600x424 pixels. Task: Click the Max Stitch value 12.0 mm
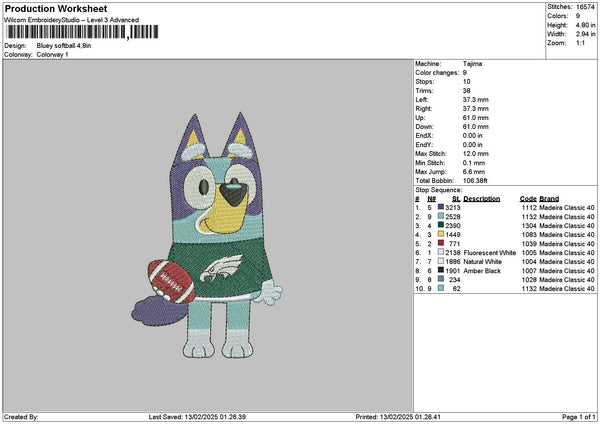pyautogui.click(x=476, y=154)
